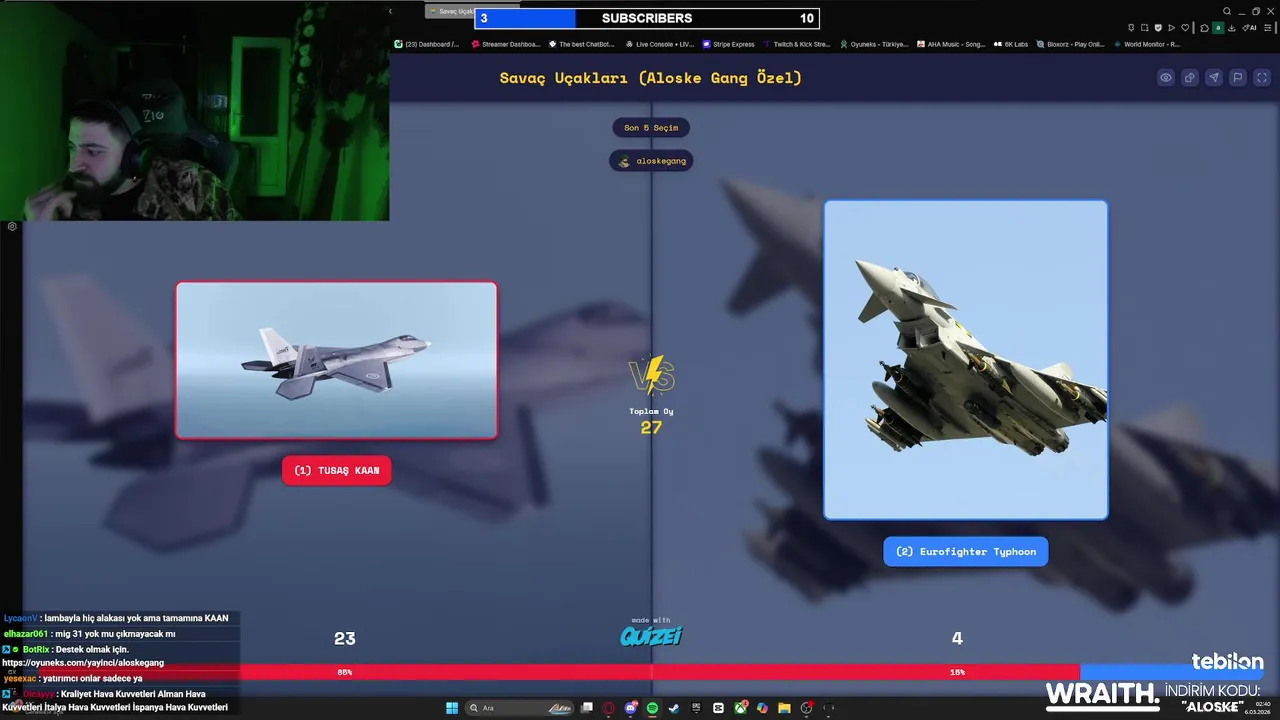Click the browser play/player icon
1280x720 pixels.
pyautogui.click(x=1171, y=28)
